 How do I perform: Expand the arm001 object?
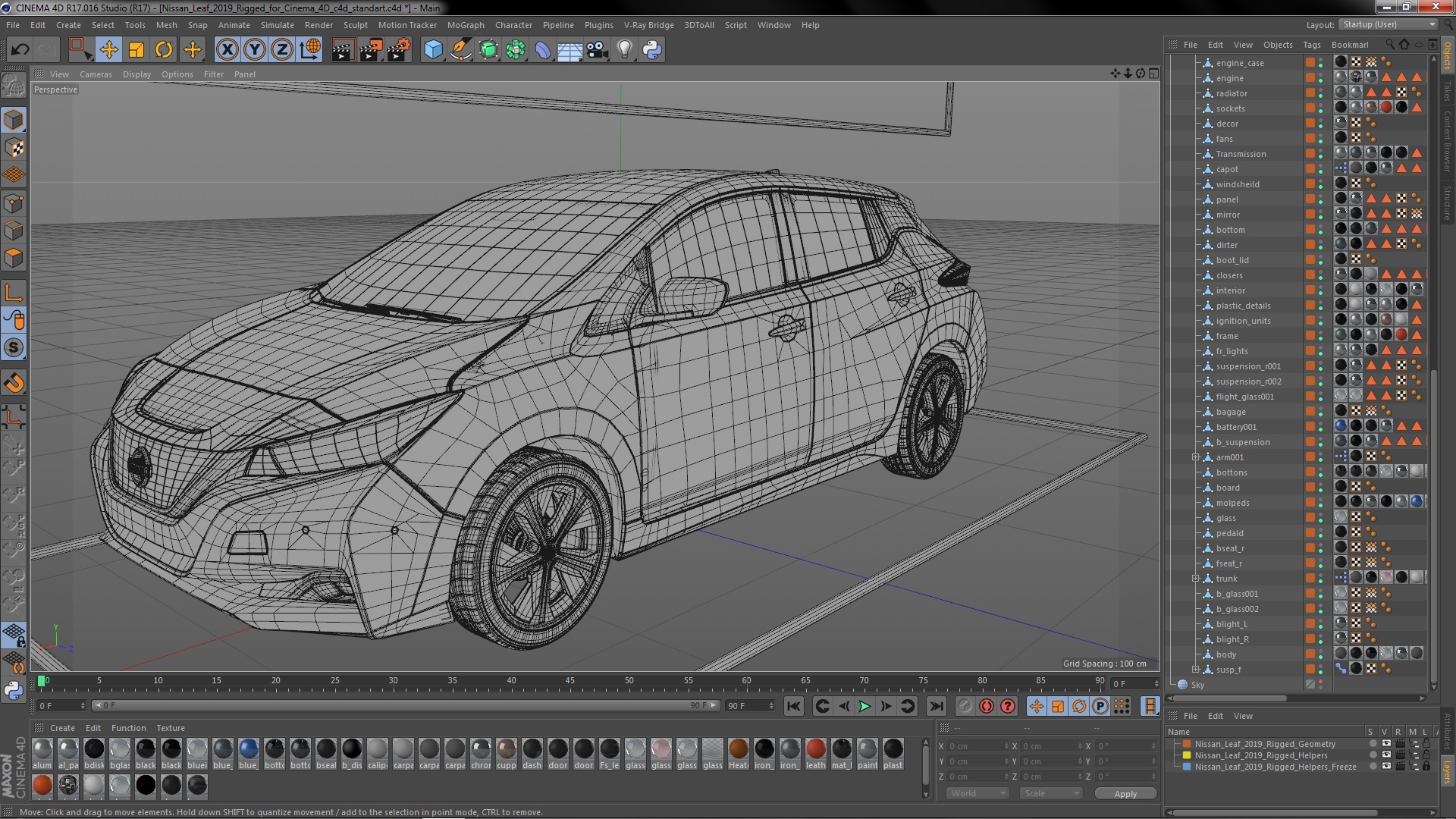coord(1195,457)
